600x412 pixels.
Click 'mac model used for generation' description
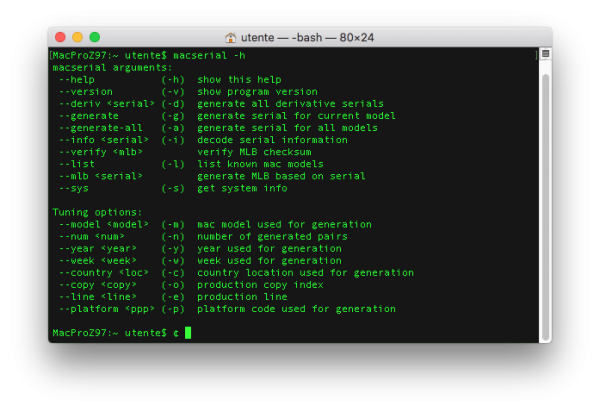point(284,225)
